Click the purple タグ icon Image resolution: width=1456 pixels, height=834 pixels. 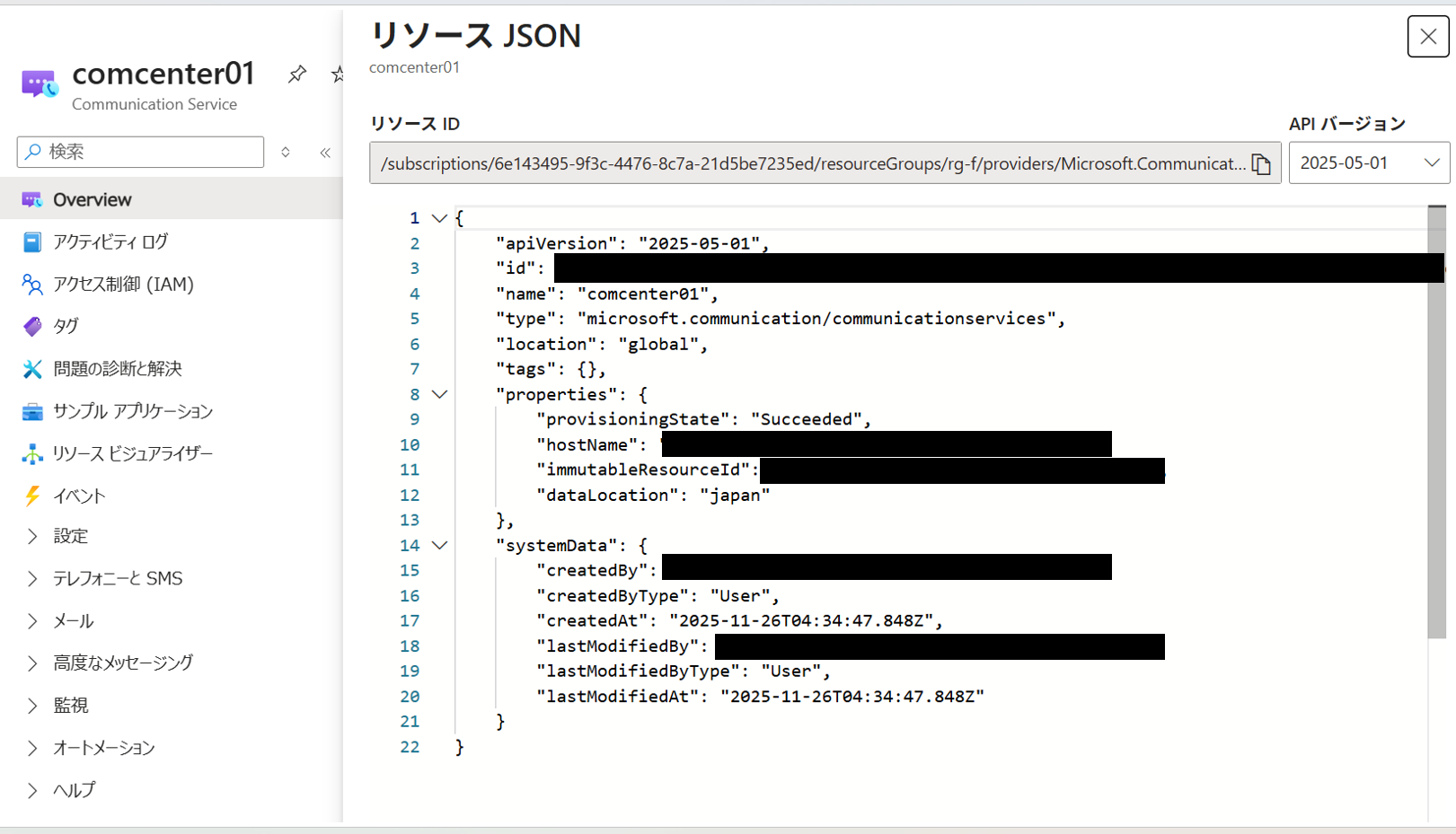point(31,326)
